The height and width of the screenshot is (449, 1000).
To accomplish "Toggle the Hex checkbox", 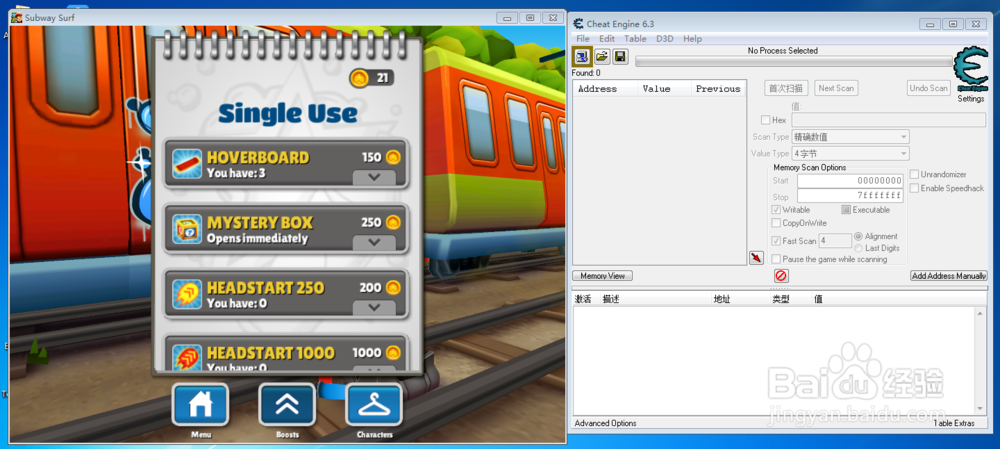I will 765,120.
